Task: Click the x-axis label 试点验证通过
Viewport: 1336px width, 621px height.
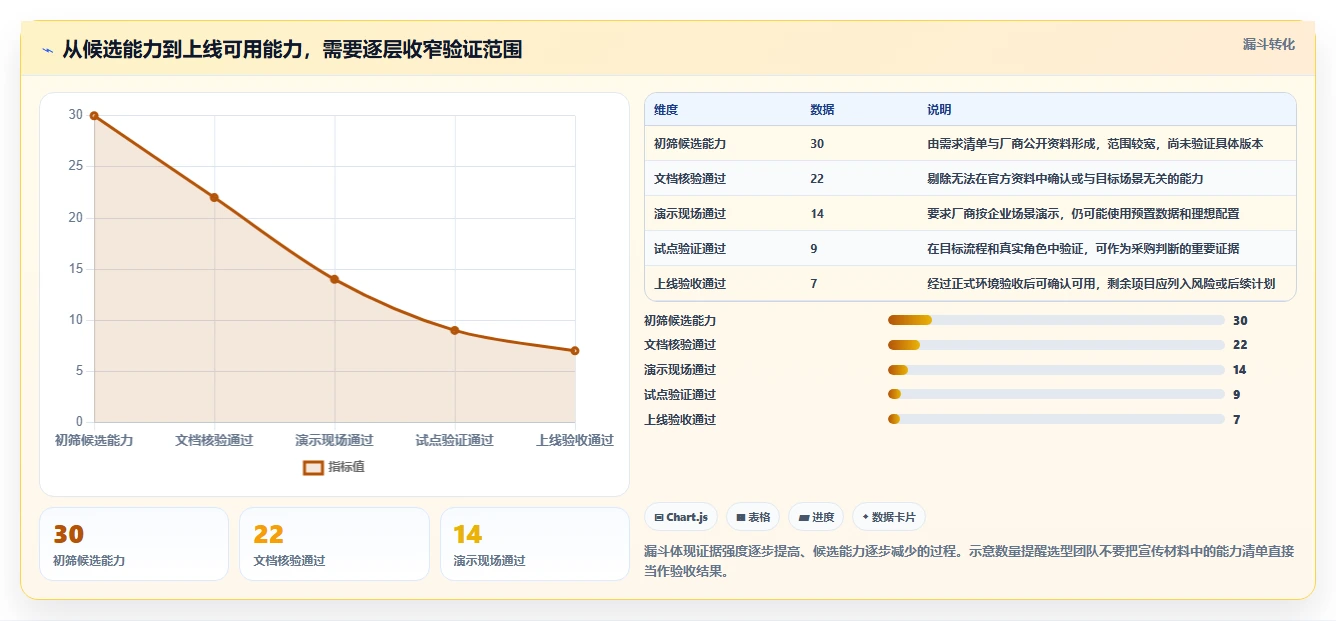Action: (x=455, y=440)
